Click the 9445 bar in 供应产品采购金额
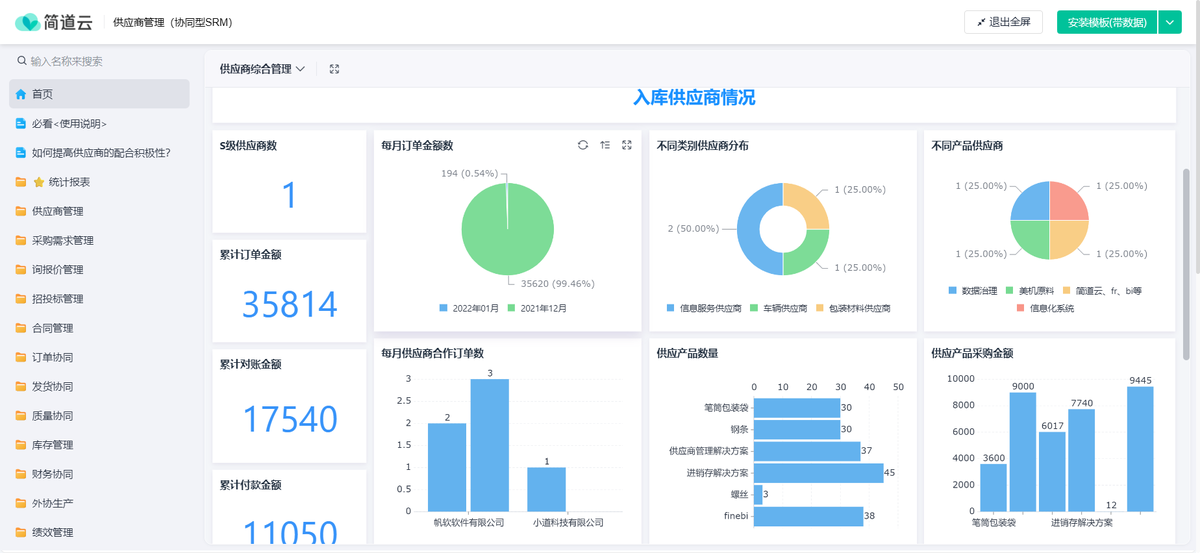 click(1140, 449)
